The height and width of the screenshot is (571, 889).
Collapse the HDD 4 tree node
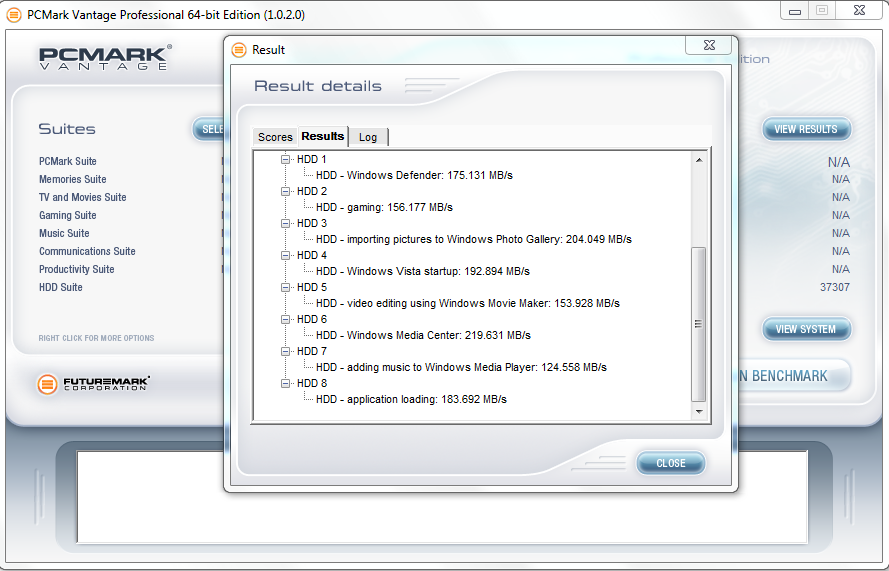pos(286,255)
